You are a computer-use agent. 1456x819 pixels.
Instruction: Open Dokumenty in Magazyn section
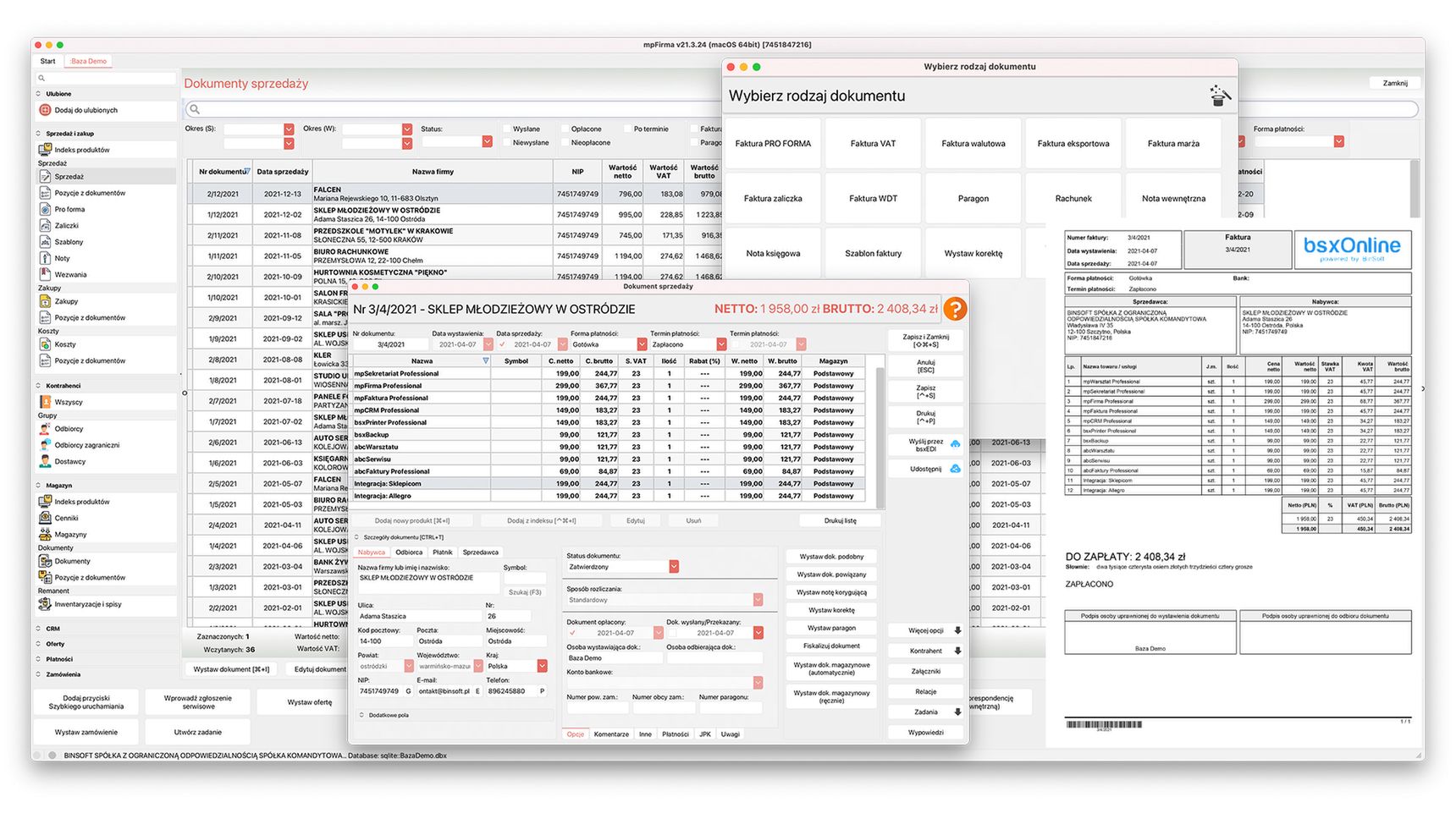tap(72, 561)
